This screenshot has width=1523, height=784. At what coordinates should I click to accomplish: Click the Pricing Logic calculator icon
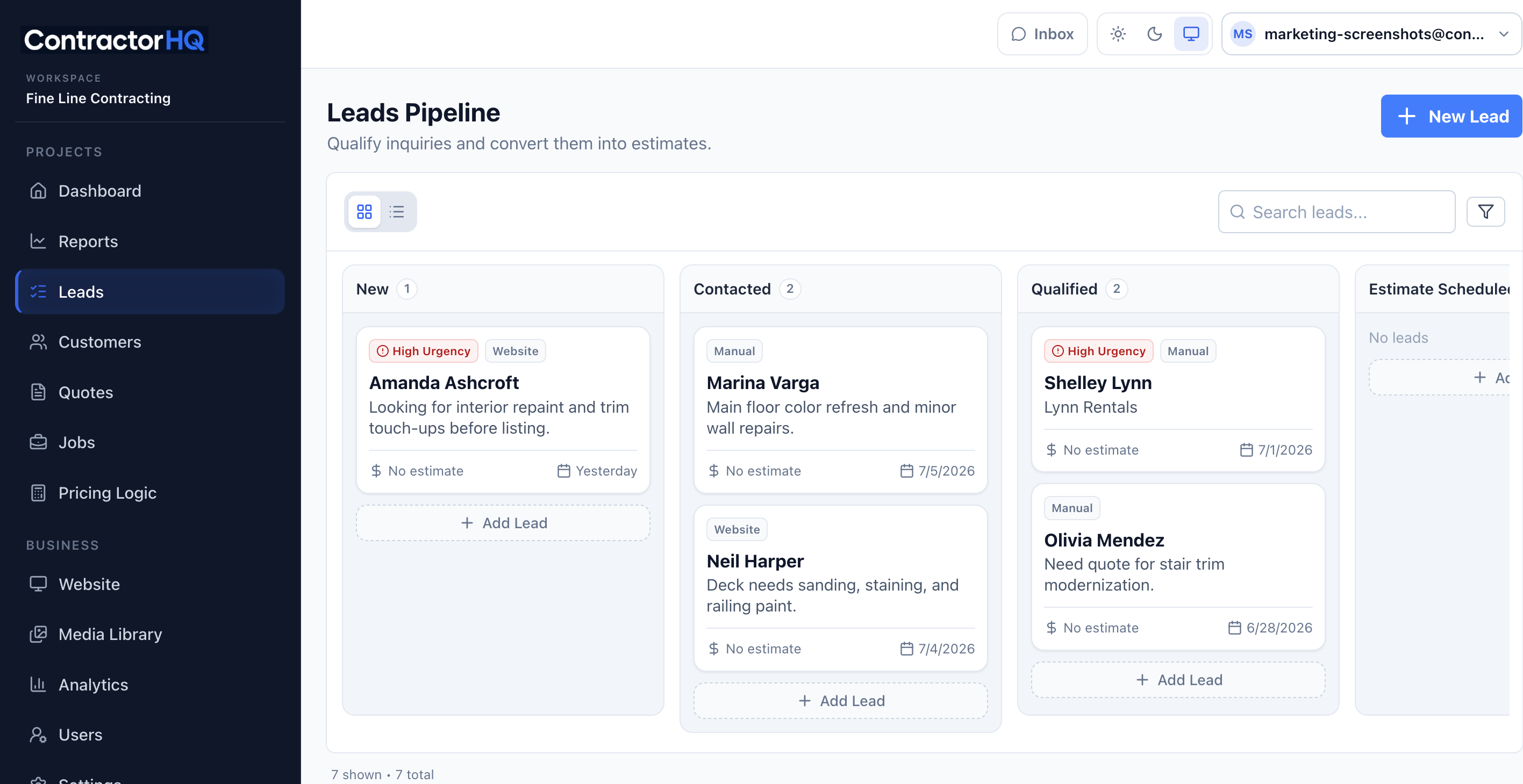[38, 493]
